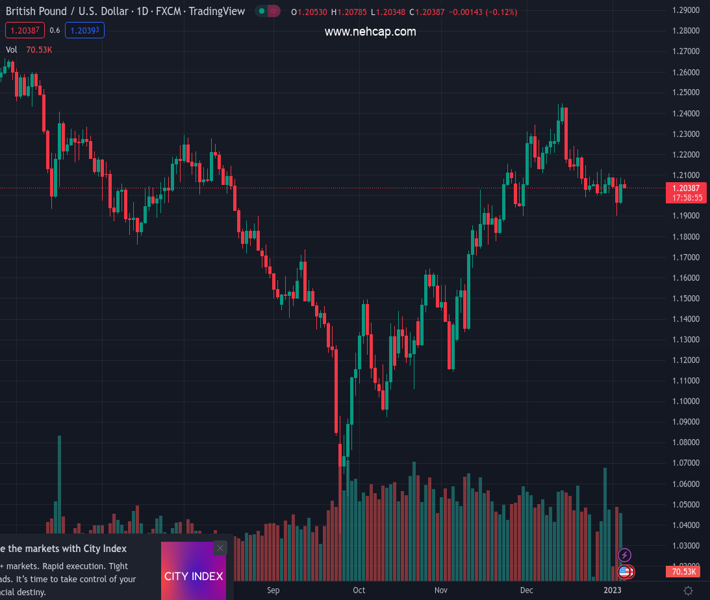The image size is (710, 600).
Task: Click the purple lightning event icon
Action: (625, 555)
